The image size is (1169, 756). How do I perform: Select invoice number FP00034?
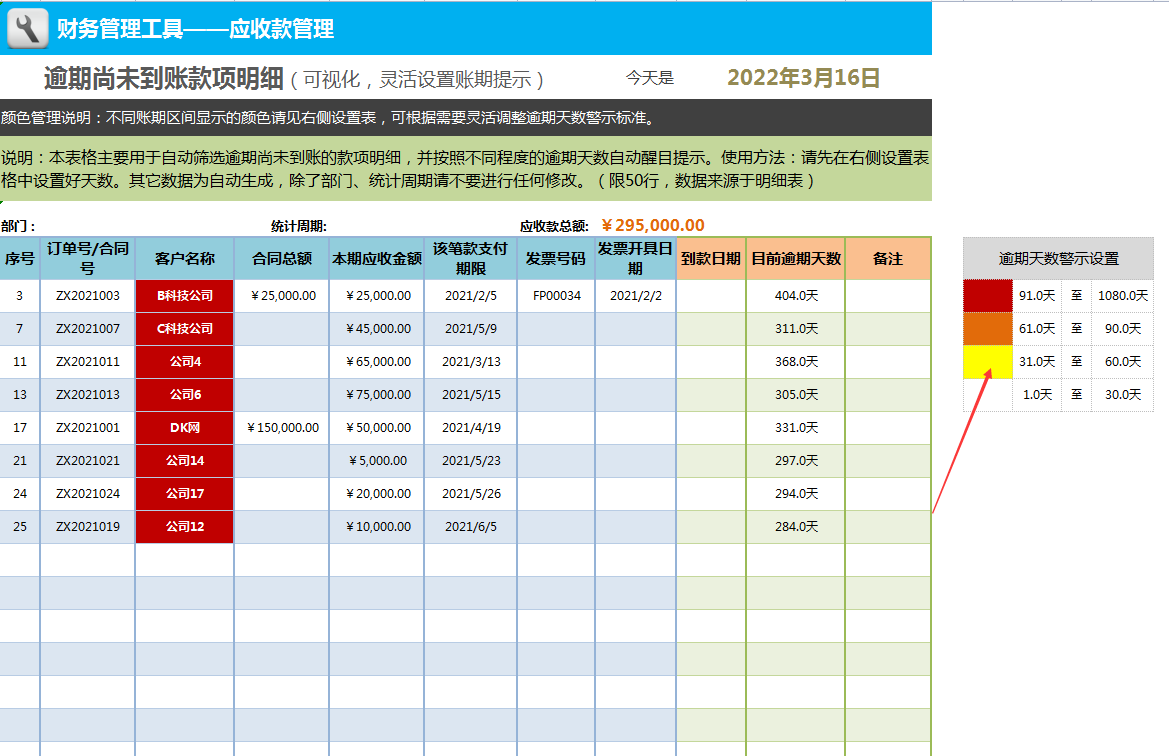click(556, 296)
